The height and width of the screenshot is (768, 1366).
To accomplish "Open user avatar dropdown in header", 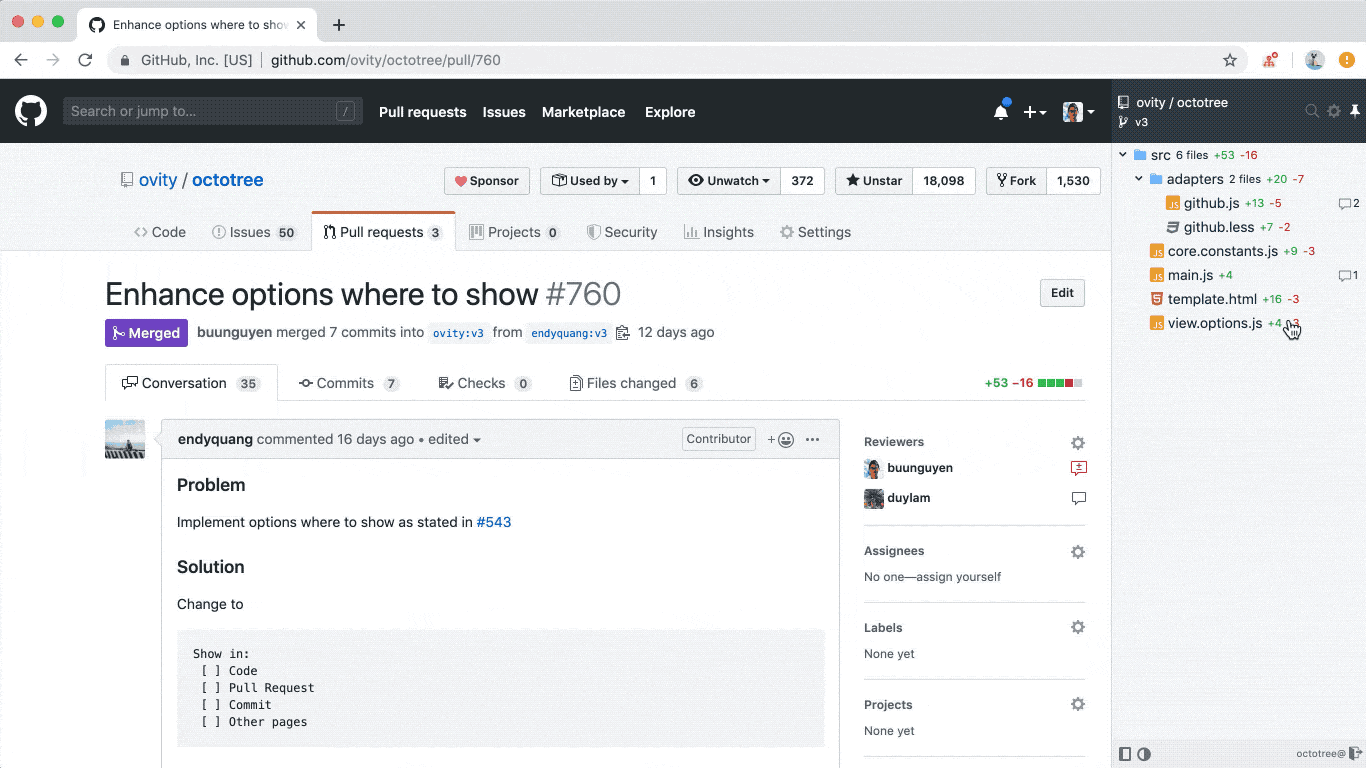I will click(x=1078, y=112).
